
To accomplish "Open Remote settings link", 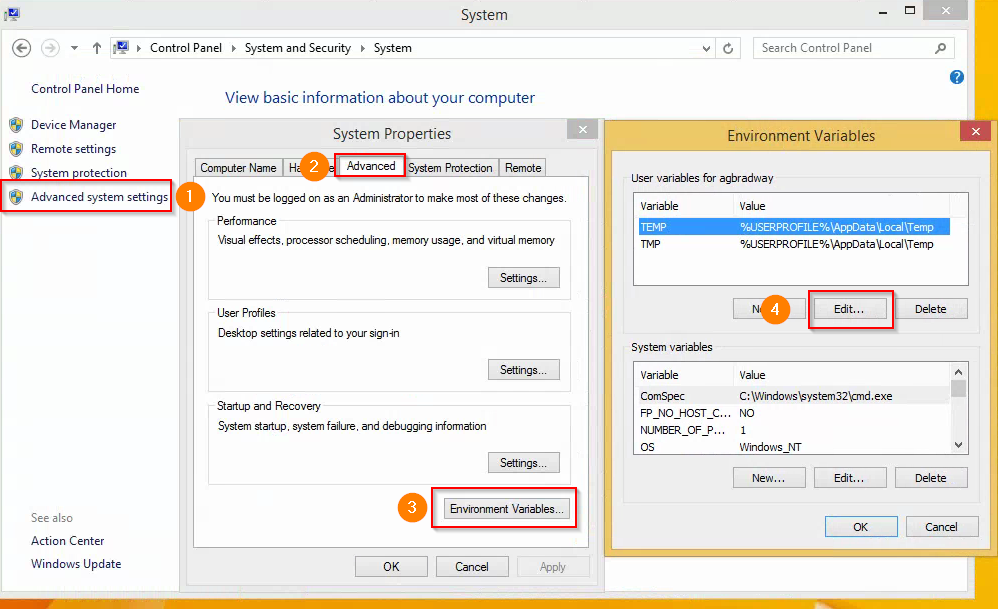I will tap(74, 149).
